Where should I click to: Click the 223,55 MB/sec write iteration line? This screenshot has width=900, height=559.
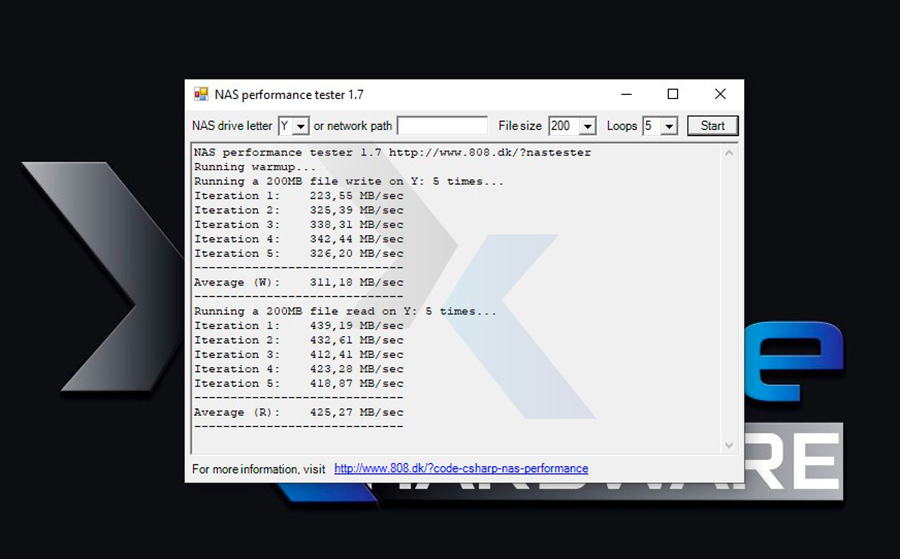click(299, 196)
